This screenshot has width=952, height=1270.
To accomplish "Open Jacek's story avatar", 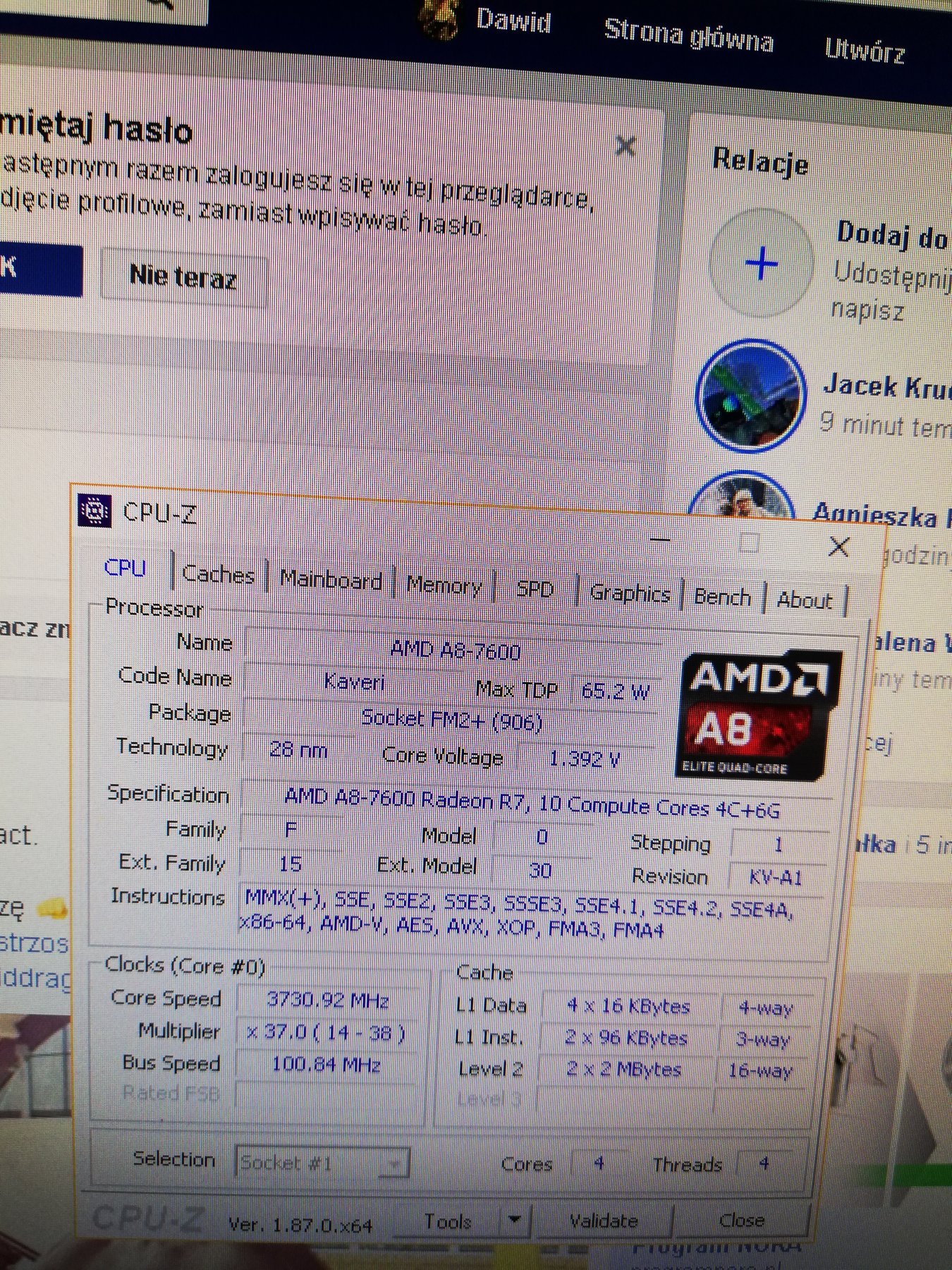I will [x=750, y=395].
